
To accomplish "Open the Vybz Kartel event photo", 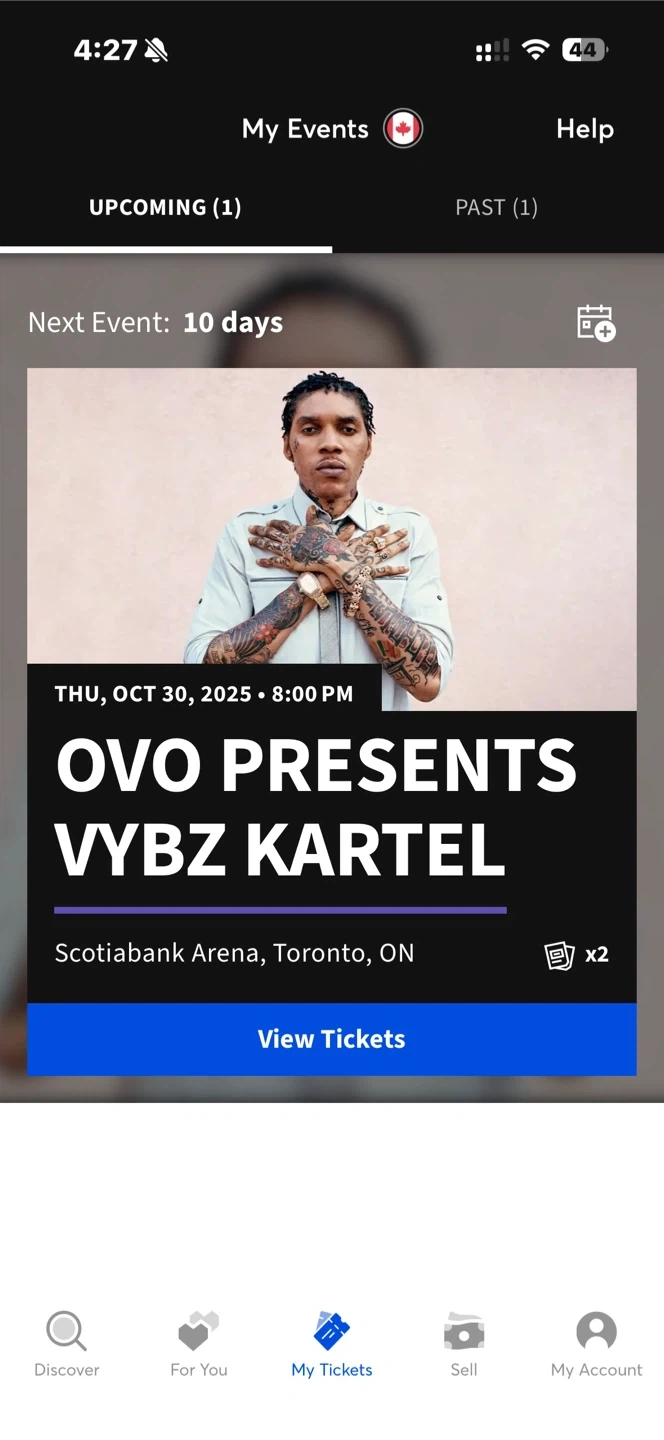I will coord(332,539).
